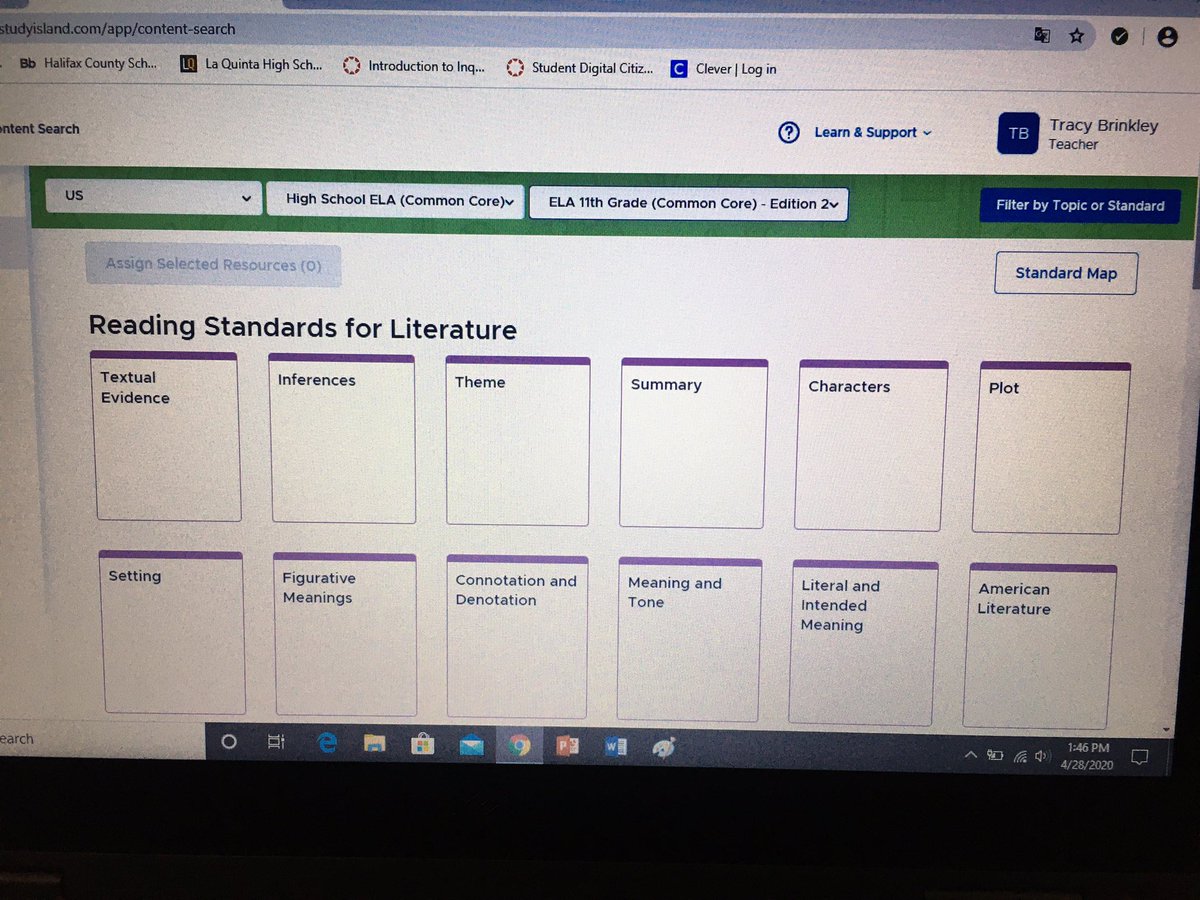
Task: Click the battery status tray icon
Action: 994,756
